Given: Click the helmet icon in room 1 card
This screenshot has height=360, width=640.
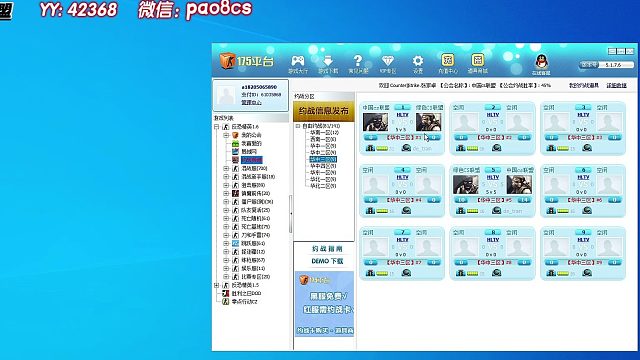Looking at the screenshot, I should coord(406,148).
